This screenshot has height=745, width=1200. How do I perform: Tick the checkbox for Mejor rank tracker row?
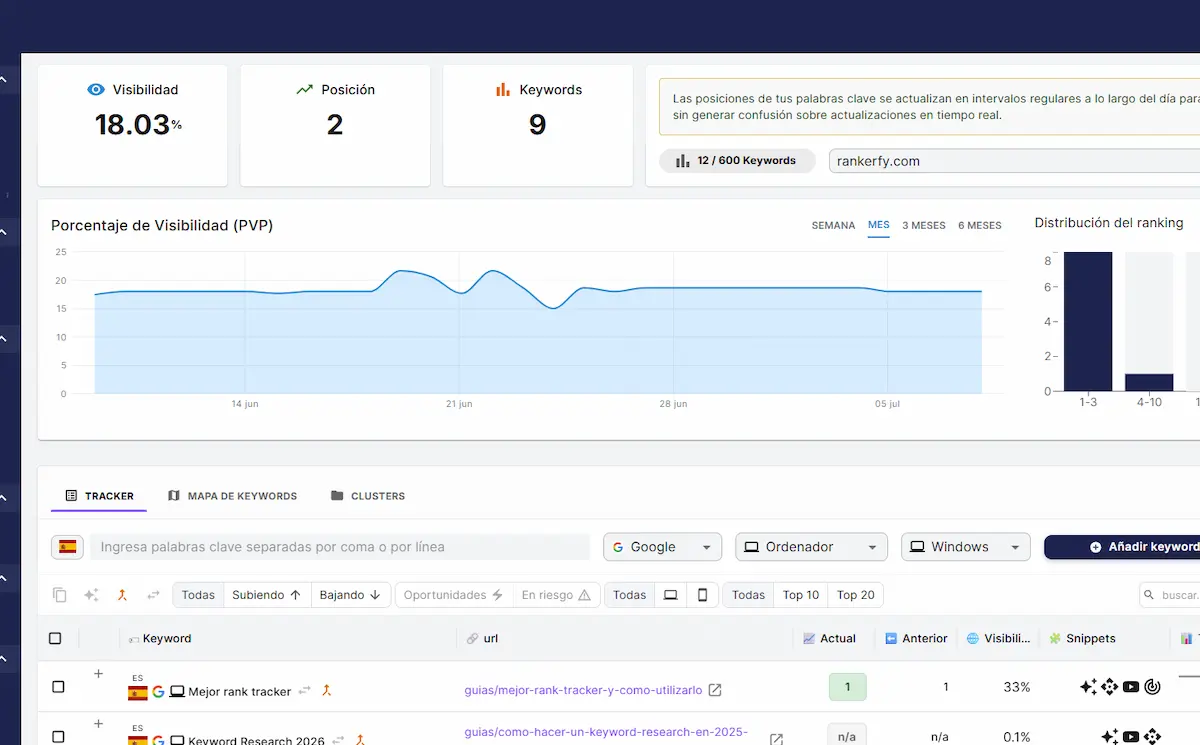tap(58, 687)
